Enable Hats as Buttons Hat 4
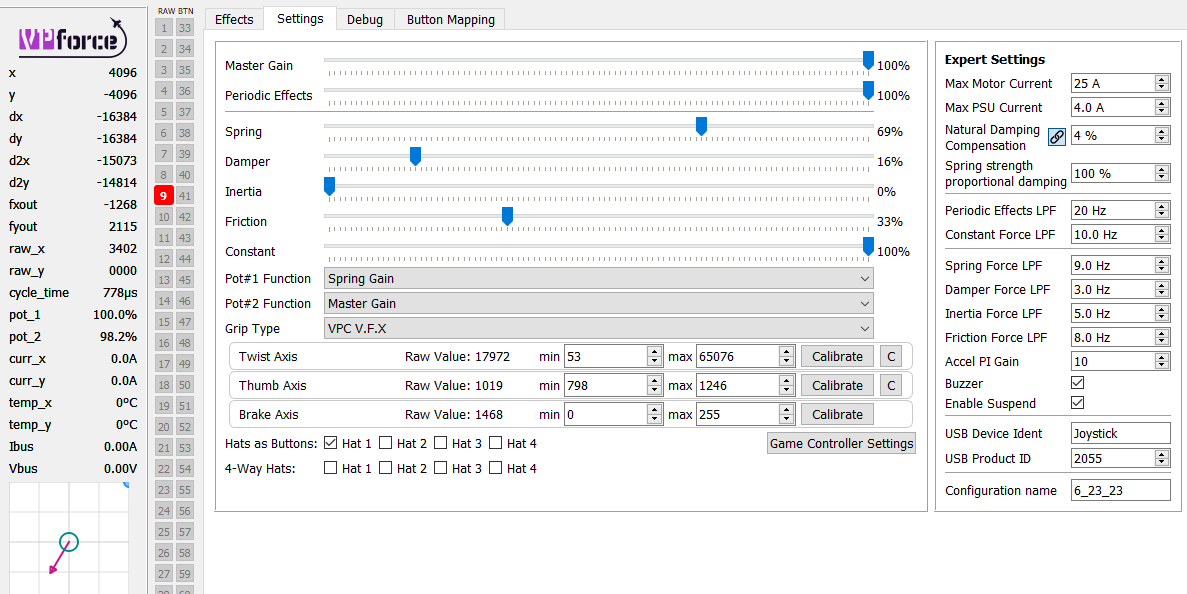The image size is (1187, 594). (x=496, y=443)
